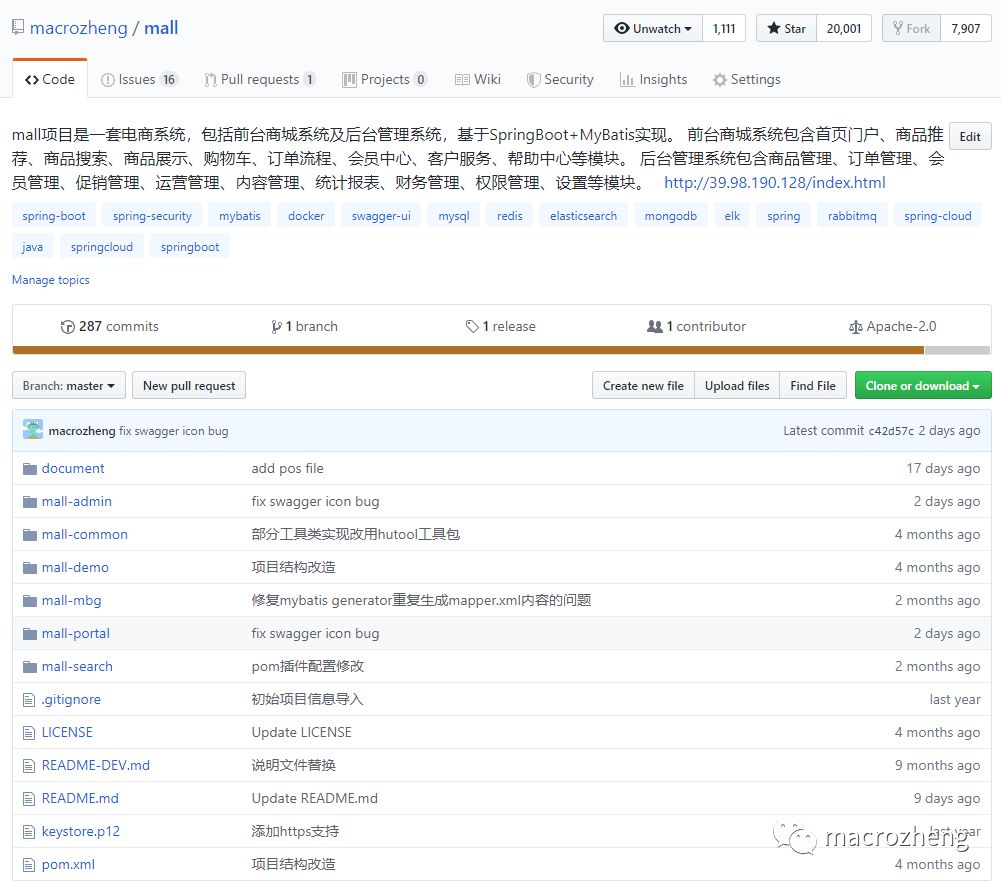
Task: Select the docker topic tag
Action: [x=306, y=216]
